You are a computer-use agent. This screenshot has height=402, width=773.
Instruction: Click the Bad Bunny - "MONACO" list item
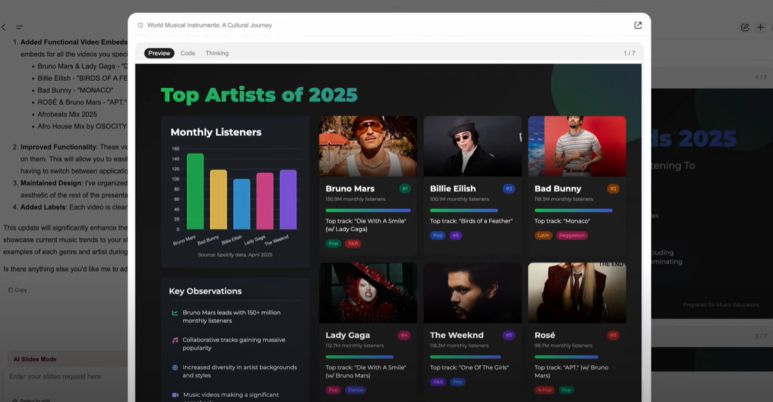[75, 90]
